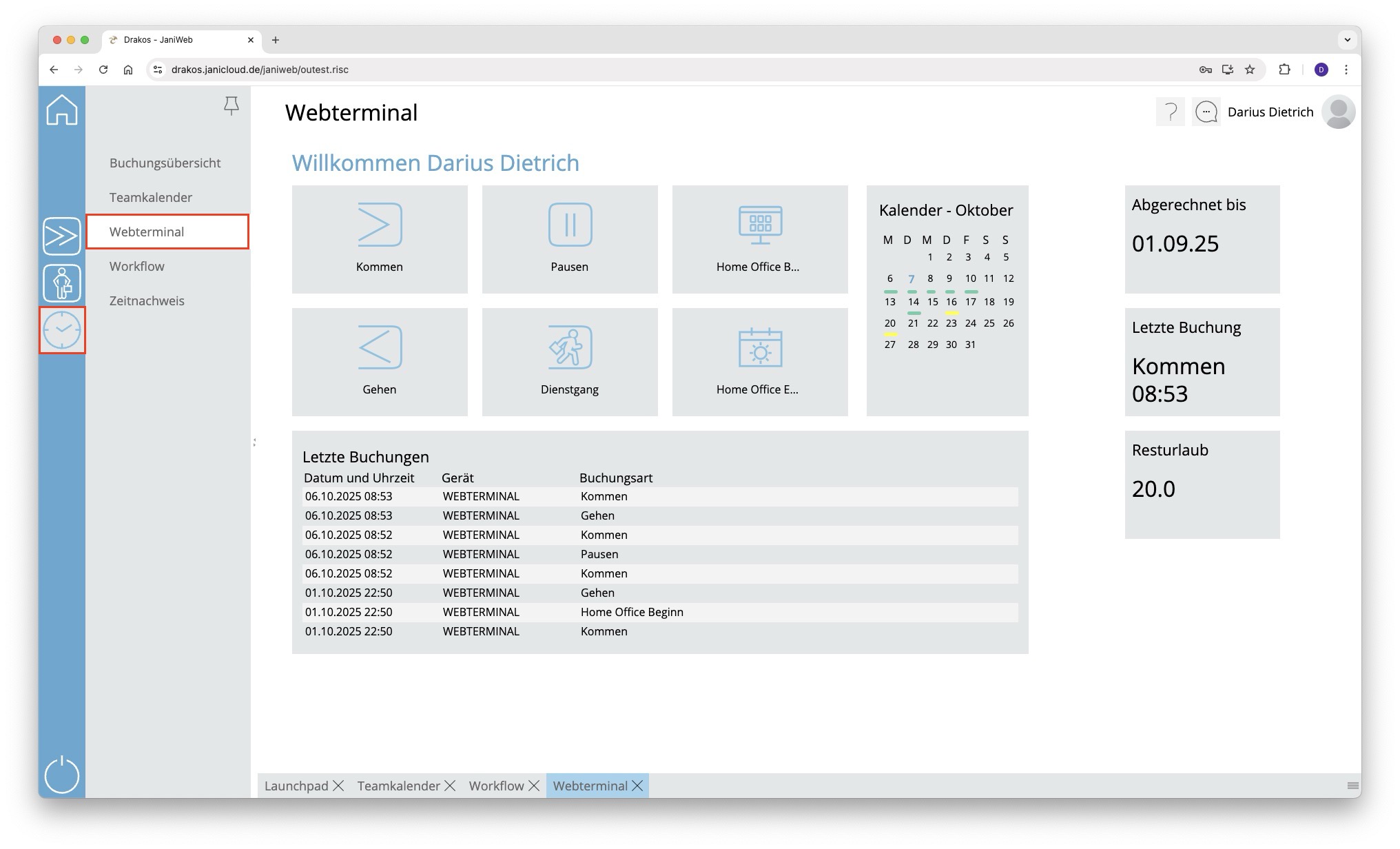
Task: Open Chrome tab search dropdown arrow
Action: [1347, 40]
